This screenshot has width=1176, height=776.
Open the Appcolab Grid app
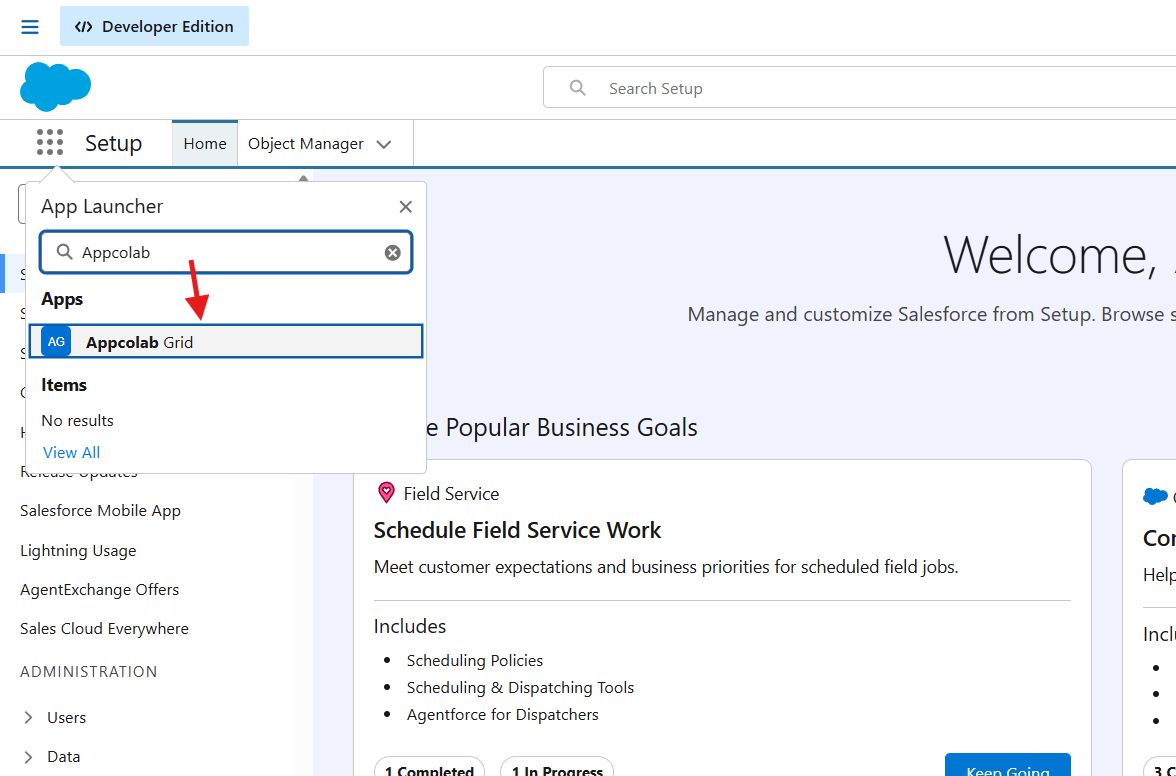(226, 342)
